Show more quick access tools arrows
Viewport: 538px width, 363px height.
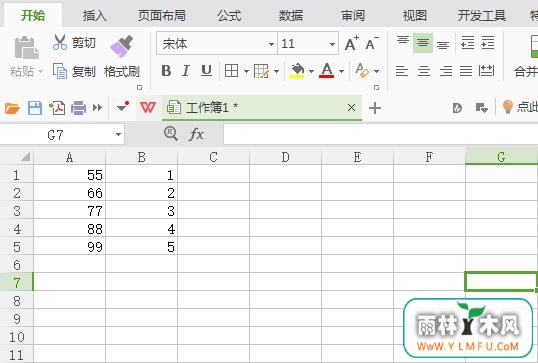pyautogui.click(x=97, y=108)
